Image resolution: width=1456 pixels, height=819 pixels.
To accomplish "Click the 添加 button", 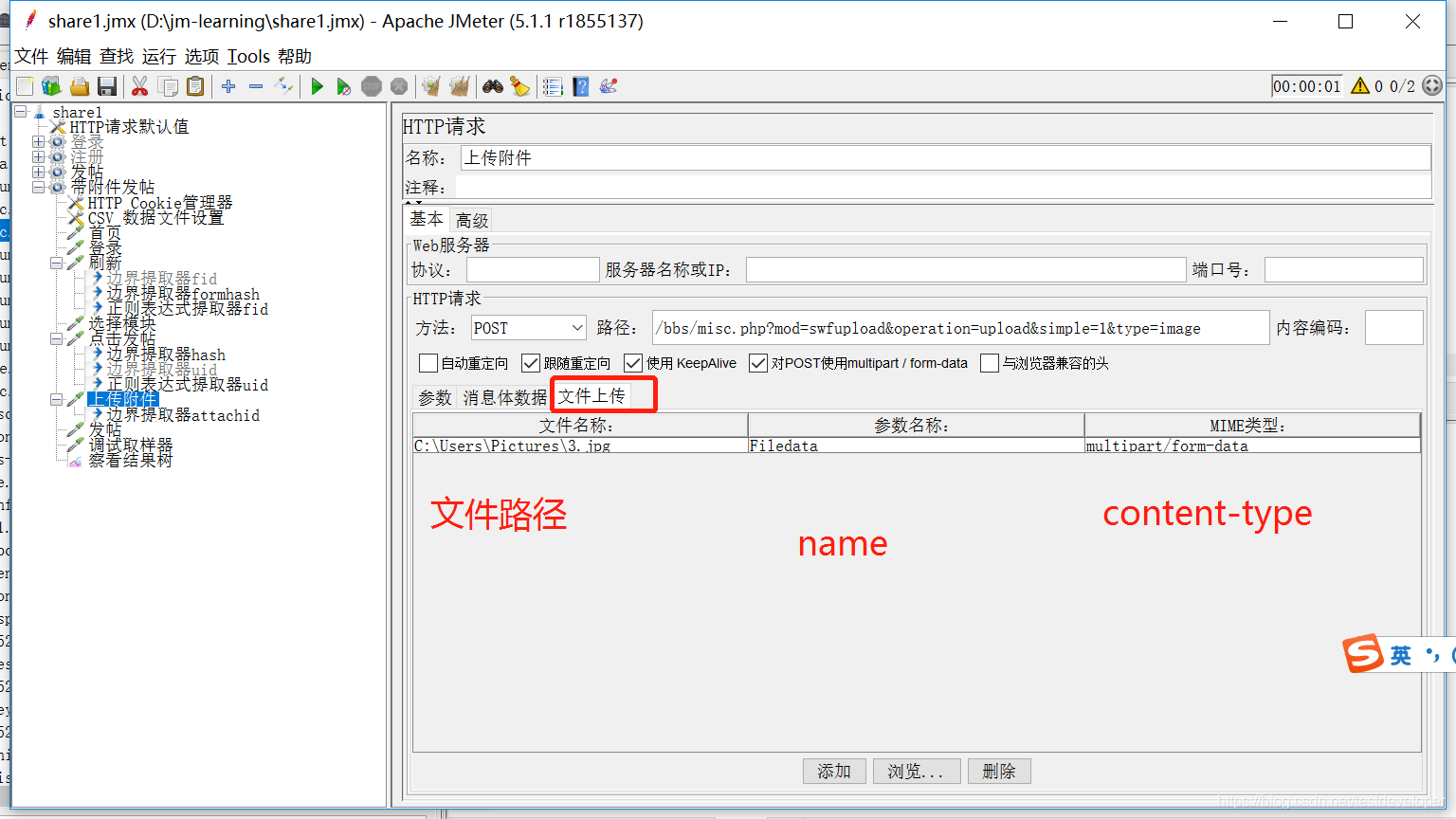I will pyautogui.click(x=834, y=772).
